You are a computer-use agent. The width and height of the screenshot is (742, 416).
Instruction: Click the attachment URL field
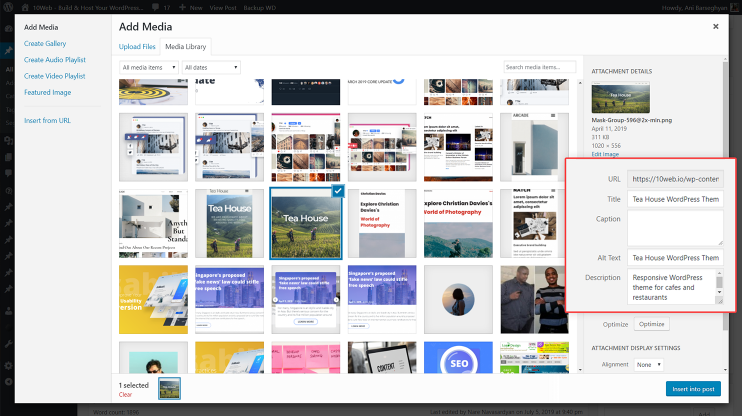tap(675, 179)
